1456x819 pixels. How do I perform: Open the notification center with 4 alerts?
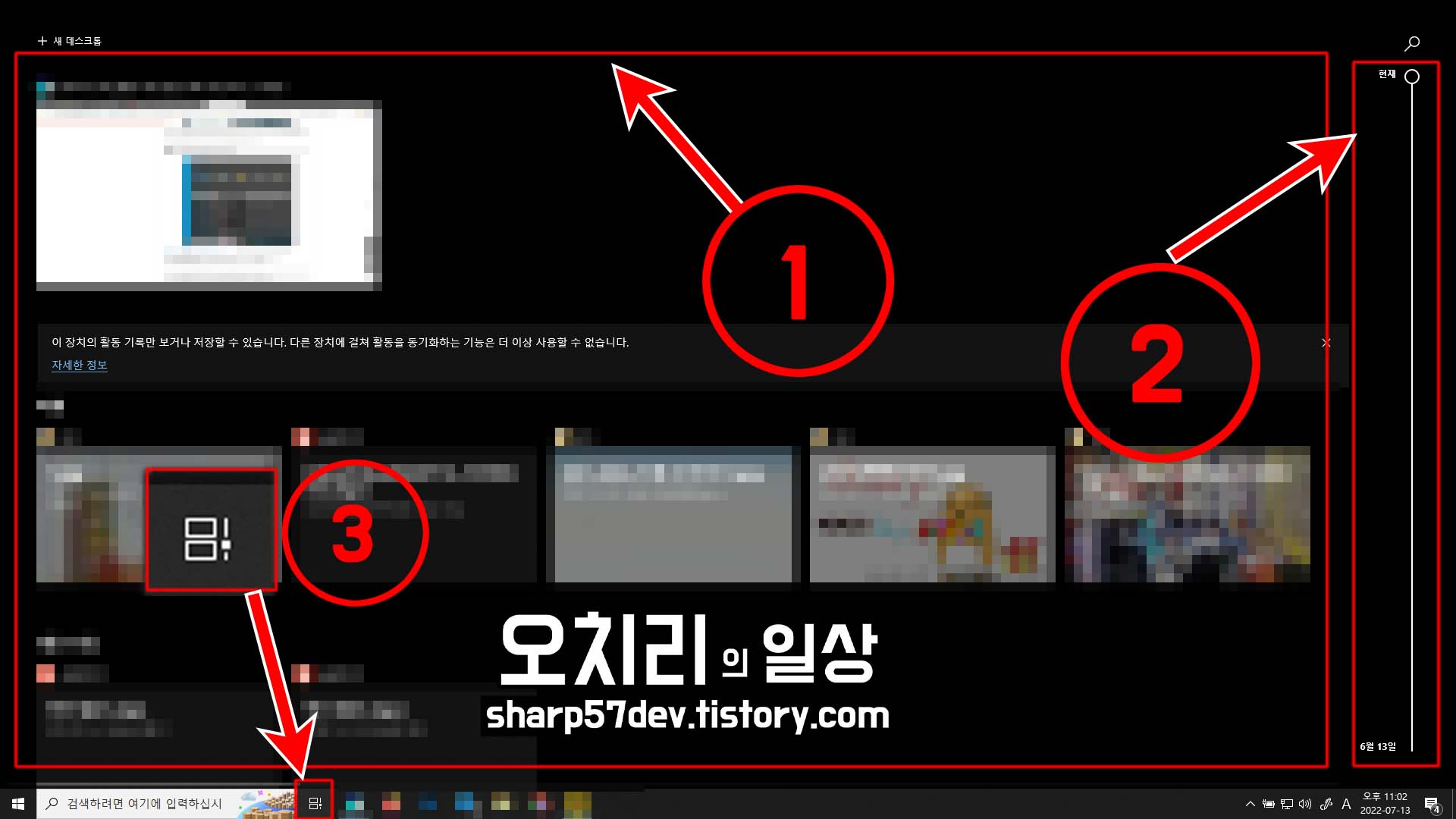coord(1432,805)
